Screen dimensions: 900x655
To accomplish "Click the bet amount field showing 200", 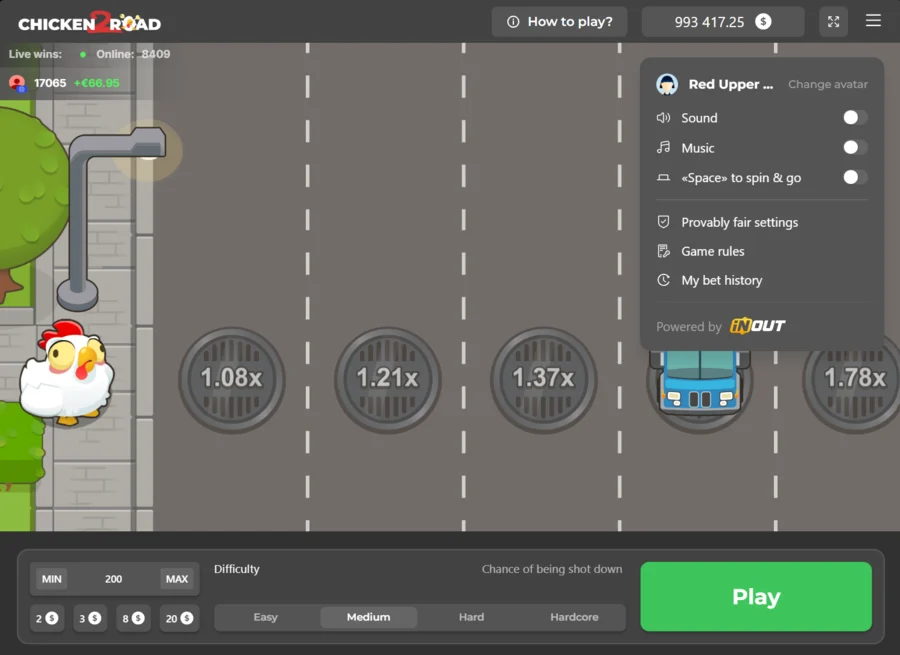I will coord(114,579).
